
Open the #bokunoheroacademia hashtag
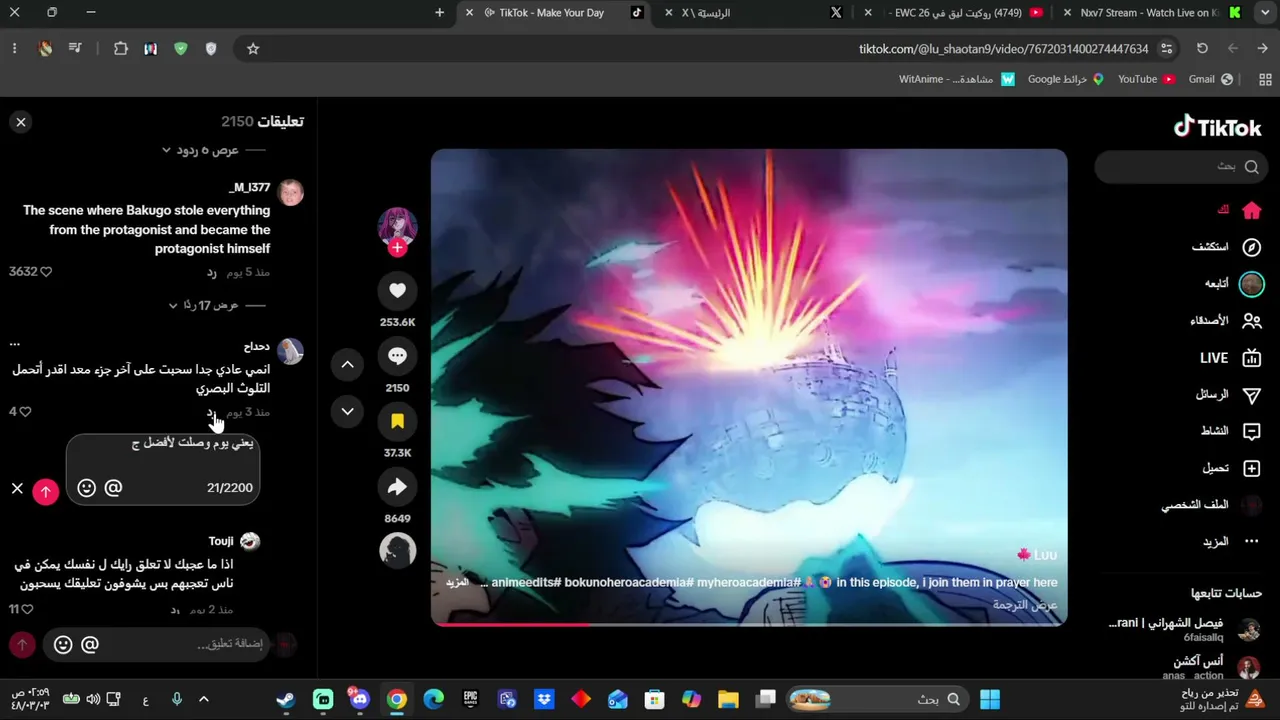tap(628, 582)
